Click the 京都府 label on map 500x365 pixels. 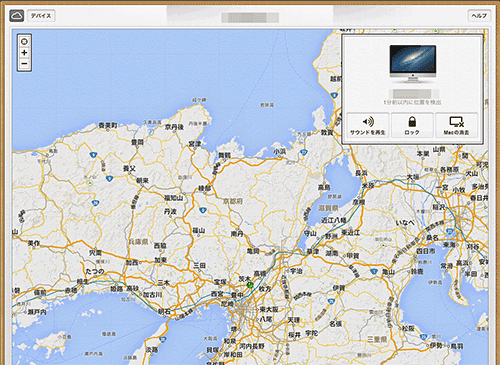pos(233,201)
